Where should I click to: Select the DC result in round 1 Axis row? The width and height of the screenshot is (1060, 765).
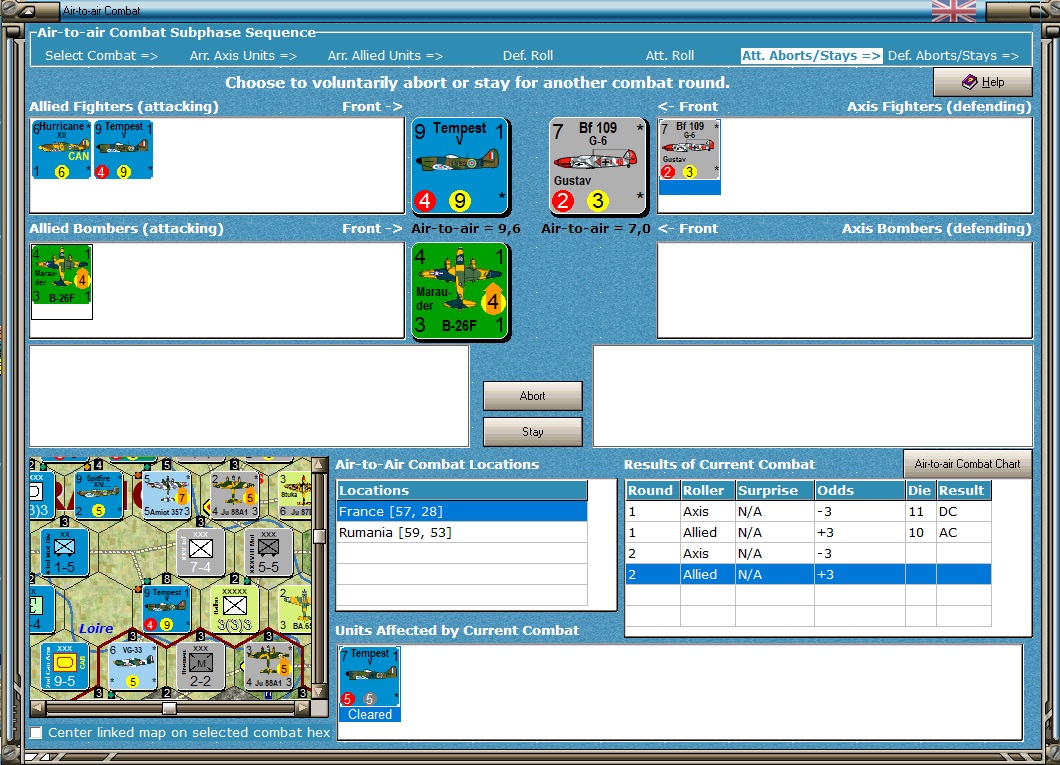(x=963, y=512)
